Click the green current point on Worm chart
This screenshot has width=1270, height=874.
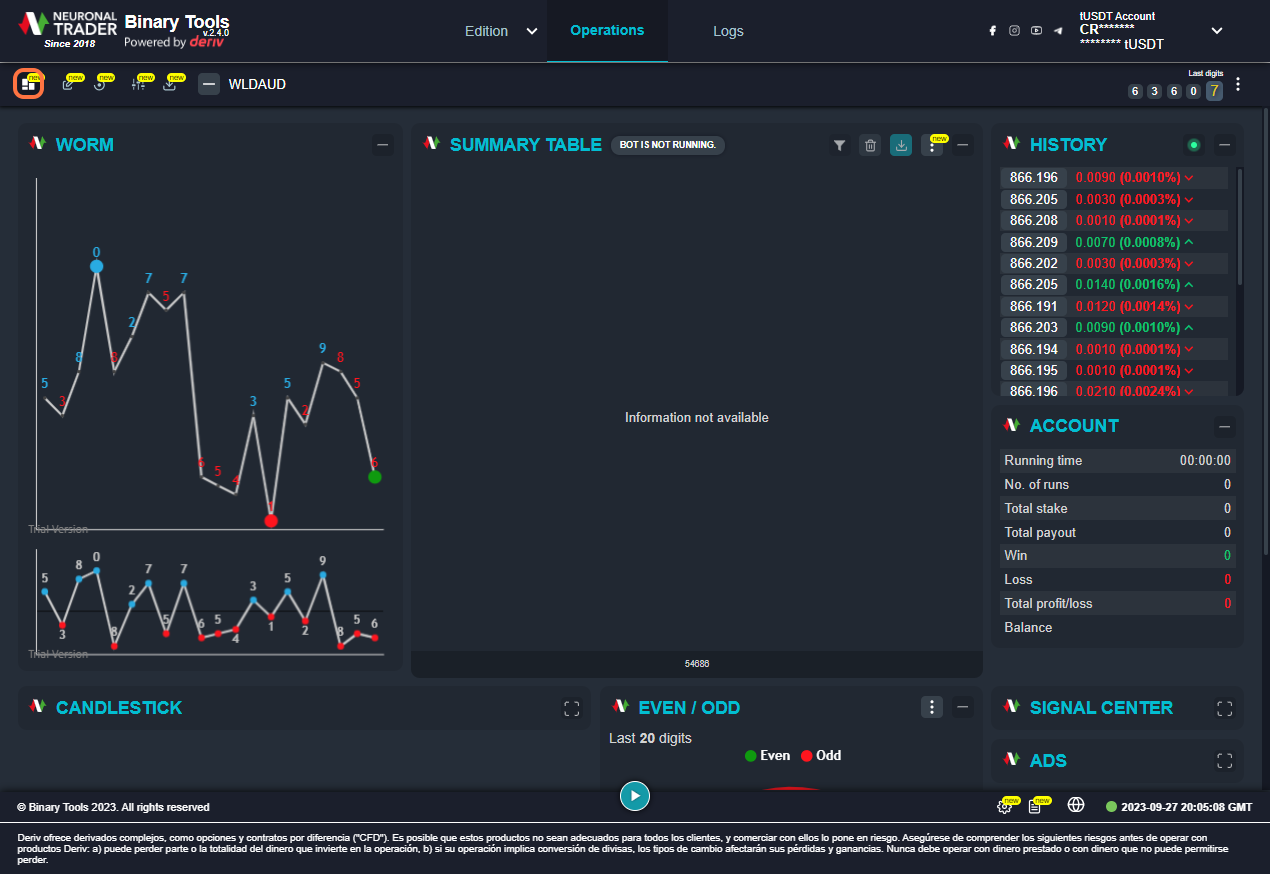point(375,477)
